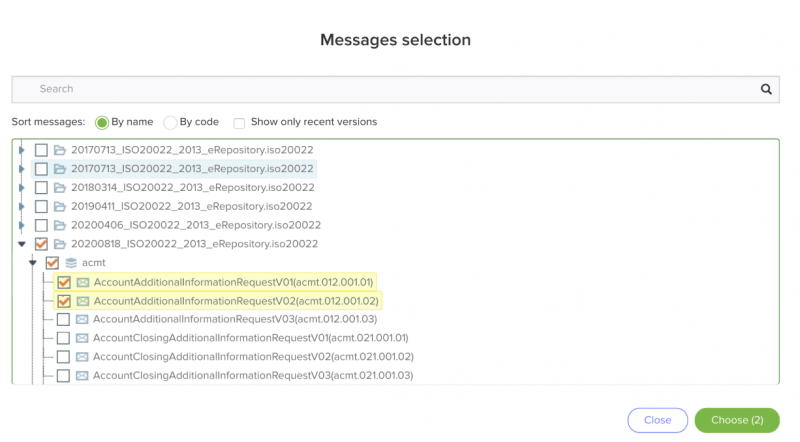This screenshot has height=442, width=800.
Task: Click envelope icon of AccountClosingAdditionalInformationRequestV02
Action: [82, 357]
